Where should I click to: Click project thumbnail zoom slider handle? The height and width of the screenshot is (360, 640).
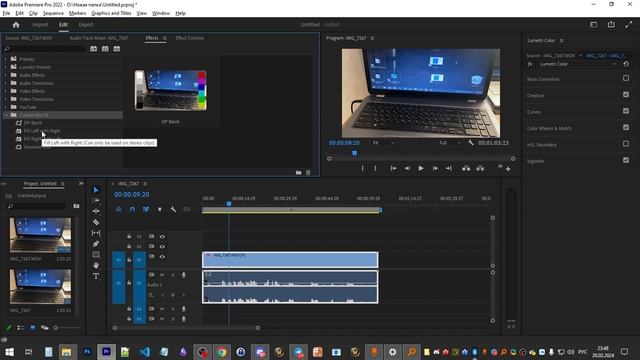[56, 327]
